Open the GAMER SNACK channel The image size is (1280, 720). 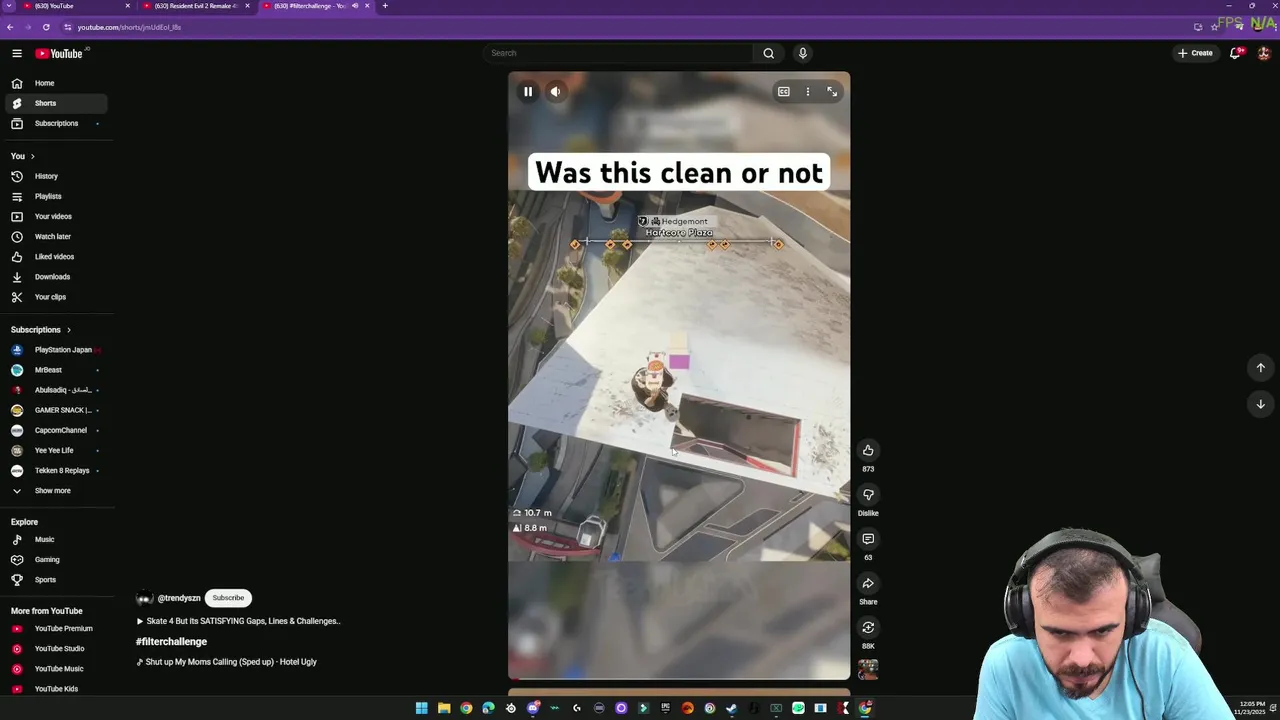coord(54,410)
